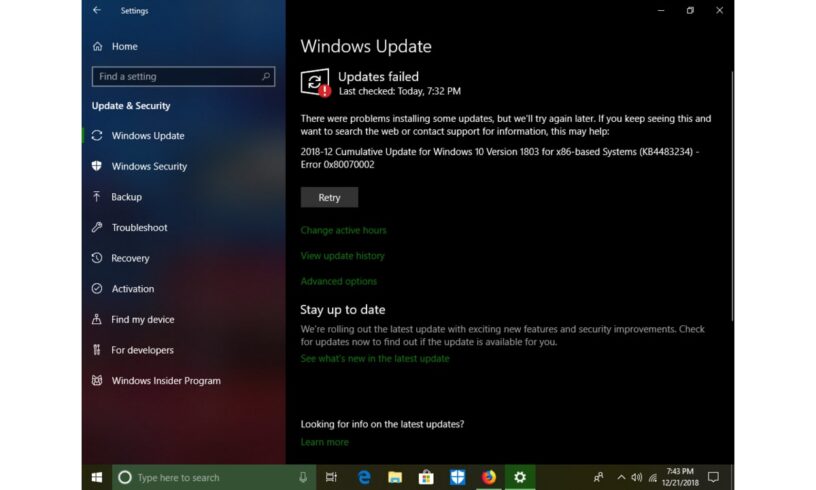This screenshot has height=490, width=816.
Task: Open Advanced options link
Action: coord(339,281)
